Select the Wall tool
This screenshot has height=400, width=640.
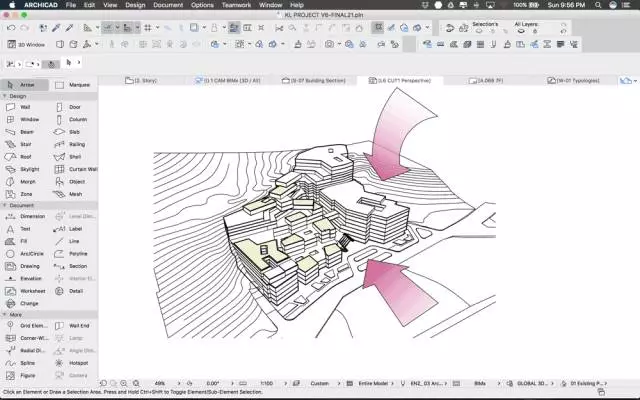[x=24, y=106]
